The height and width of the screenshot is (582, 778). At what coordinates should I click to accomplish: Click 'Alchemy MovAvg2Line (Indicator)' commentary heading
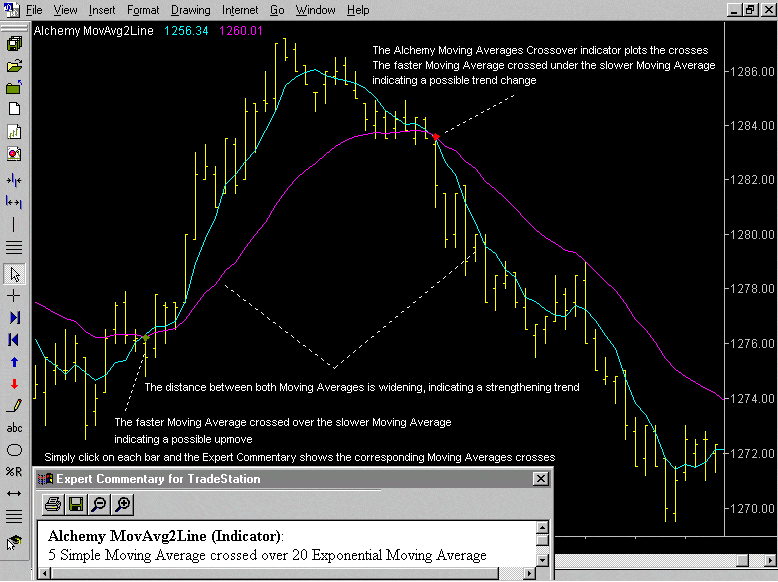pyautogui.click(x=166, y=536)
